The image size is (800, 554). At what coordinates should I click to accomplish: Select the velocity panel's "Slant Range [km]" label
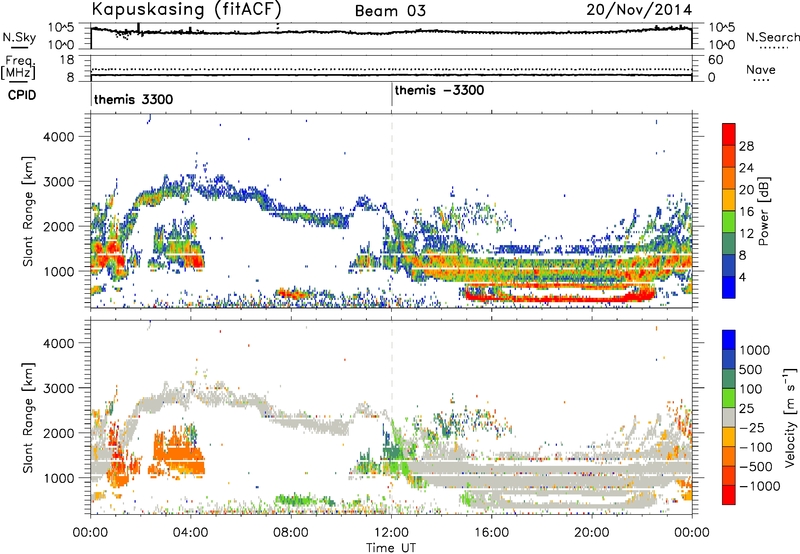28,417
